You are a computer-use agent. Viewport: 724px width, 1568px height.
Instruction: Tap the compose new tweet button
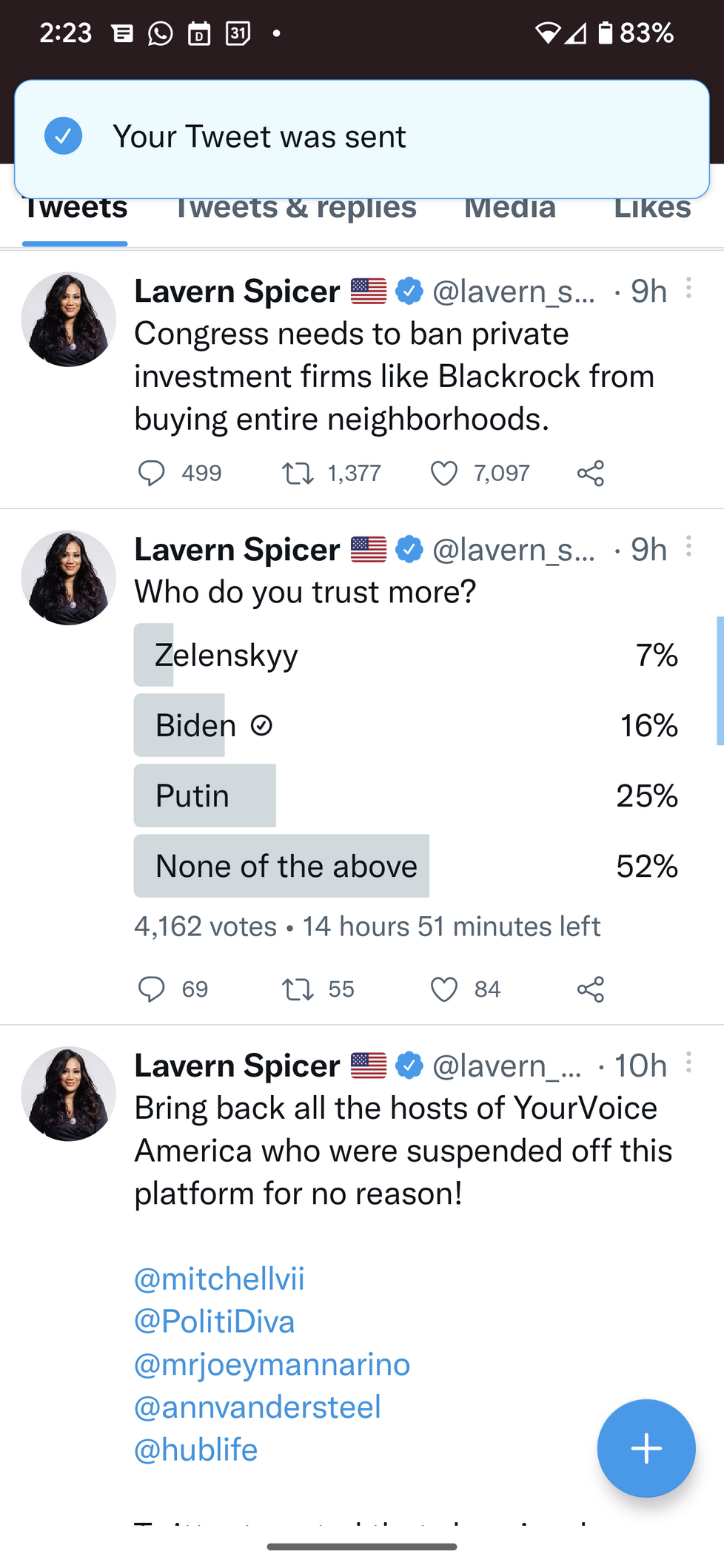(646, 1448)
